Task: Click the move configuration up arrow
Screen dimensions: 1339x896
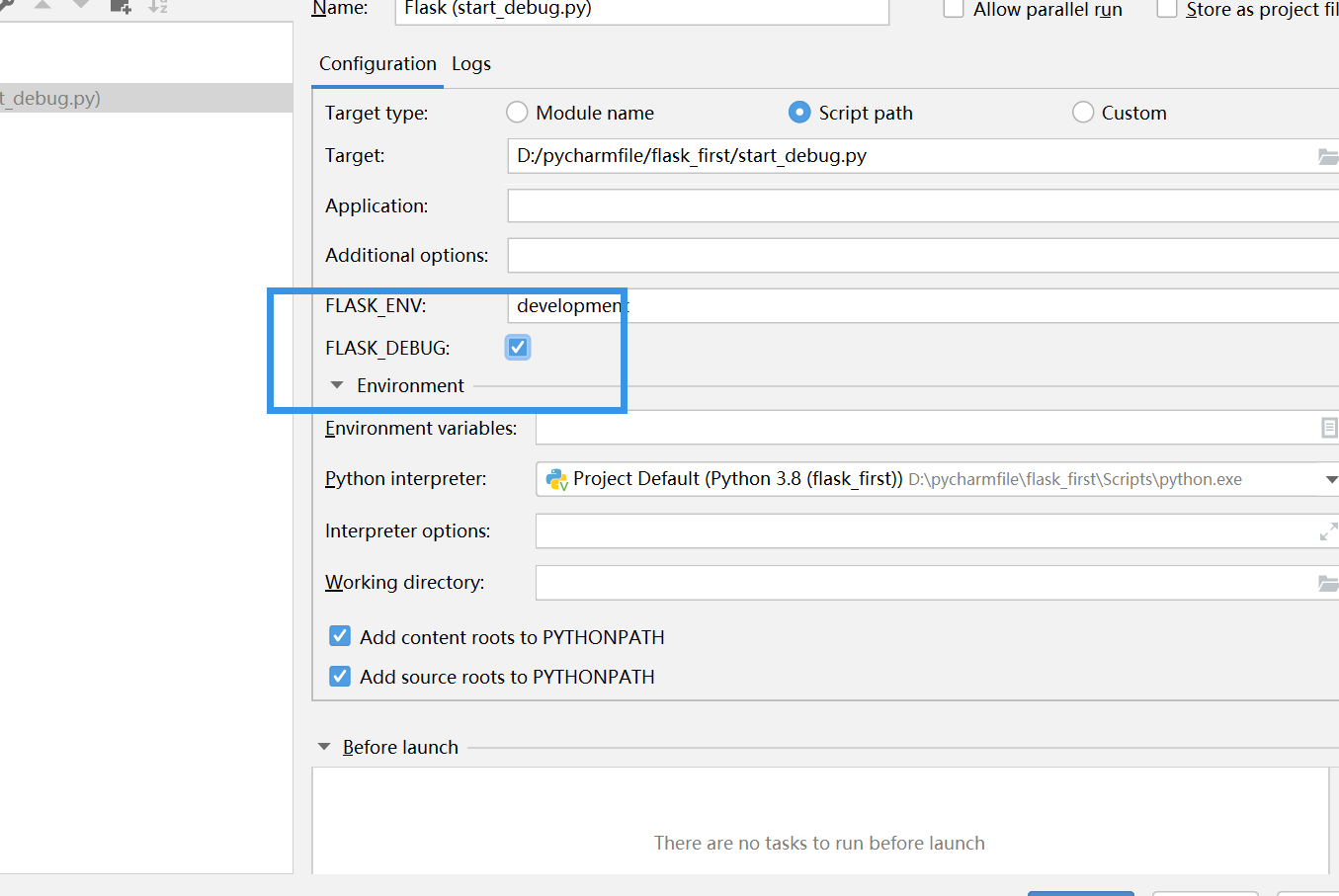Action: point(42,5)
